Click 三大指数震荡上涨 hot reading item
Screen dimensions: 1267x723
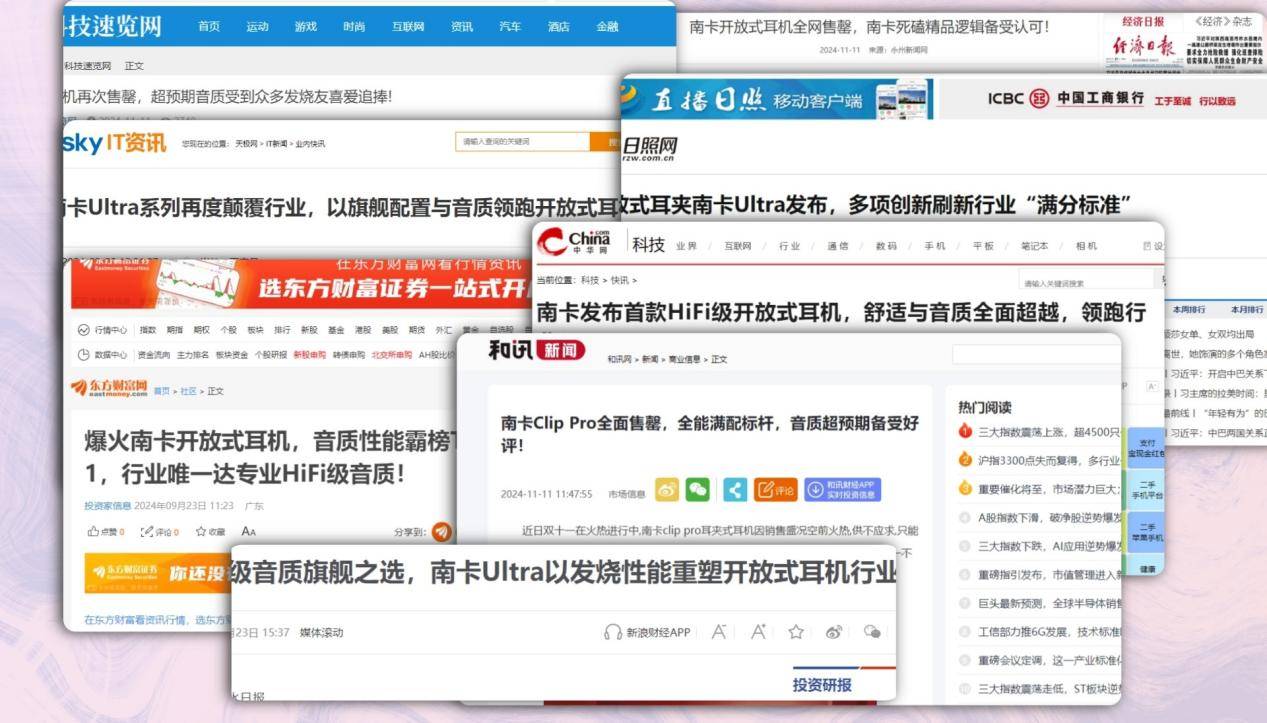[1048, 432]
